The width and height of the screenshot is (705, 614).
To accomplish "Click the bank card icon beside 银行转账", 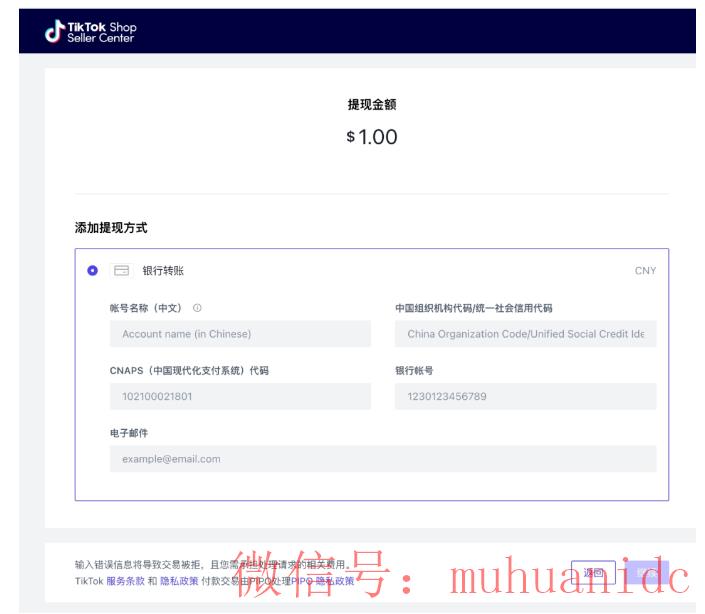I will pos(121,271).
